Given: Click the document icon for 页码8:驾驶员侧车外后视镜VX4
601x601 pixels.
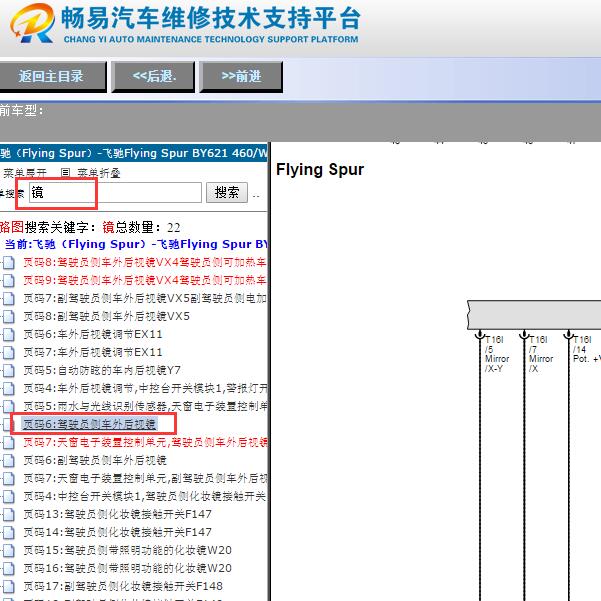Looking at the screenshot, I should click(8, 263).
